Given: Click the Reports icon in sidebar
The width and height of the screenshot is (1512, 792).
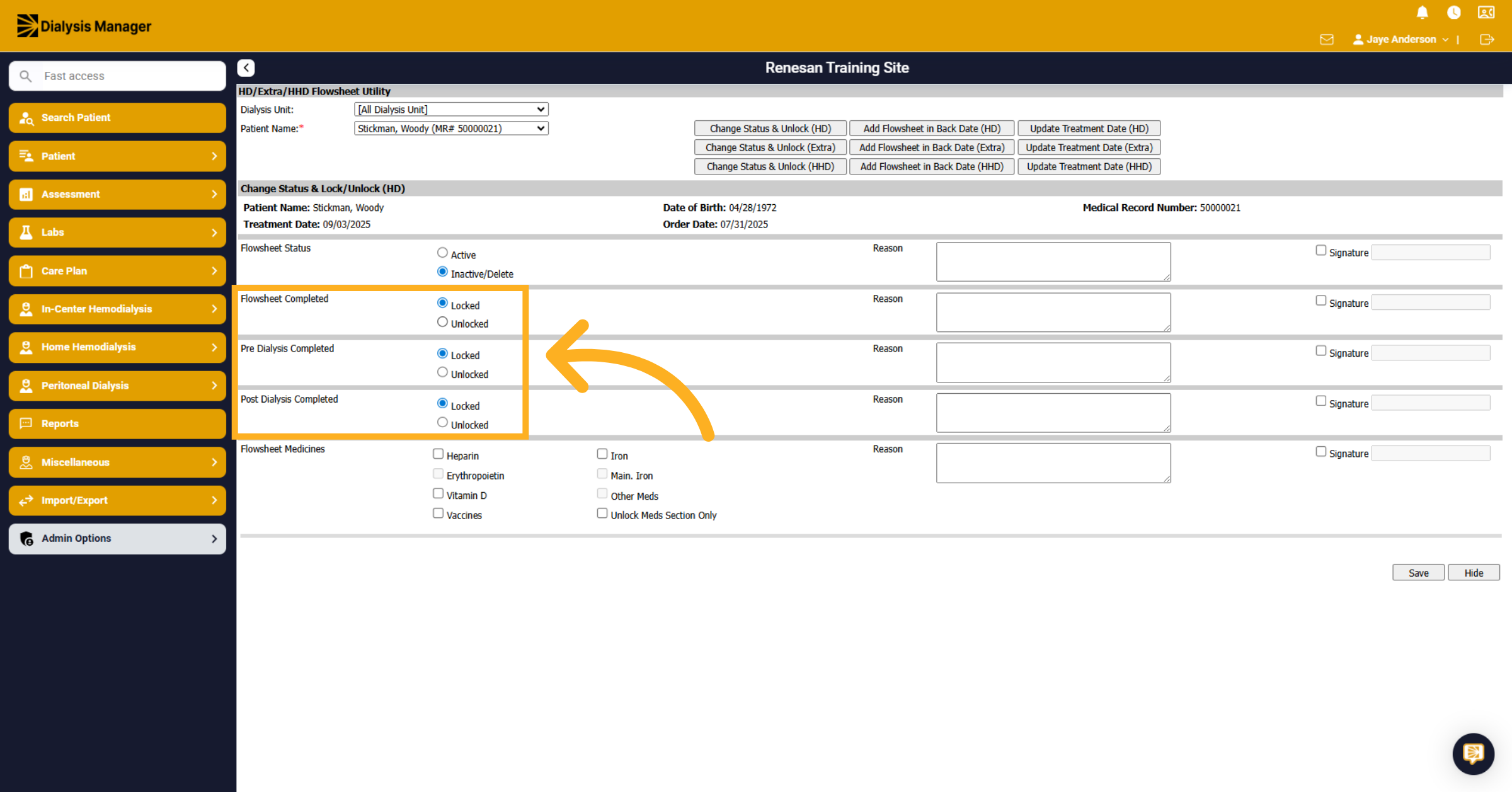Looking at the screenshot, I should (x=26, y=423).
